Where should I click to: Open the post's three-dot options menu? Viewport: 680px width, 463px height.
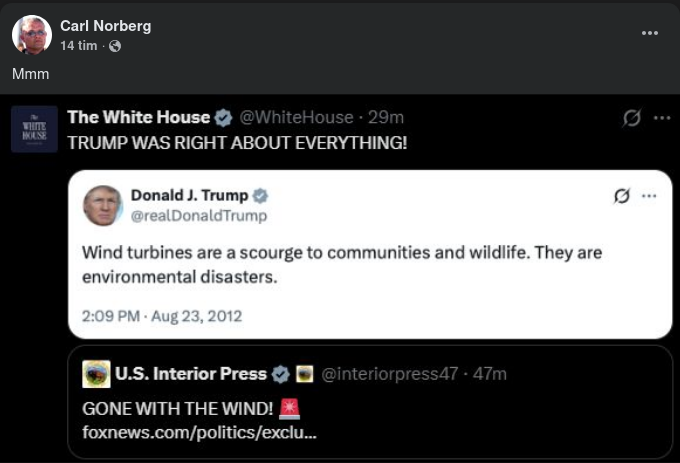(x=650, y=33)
